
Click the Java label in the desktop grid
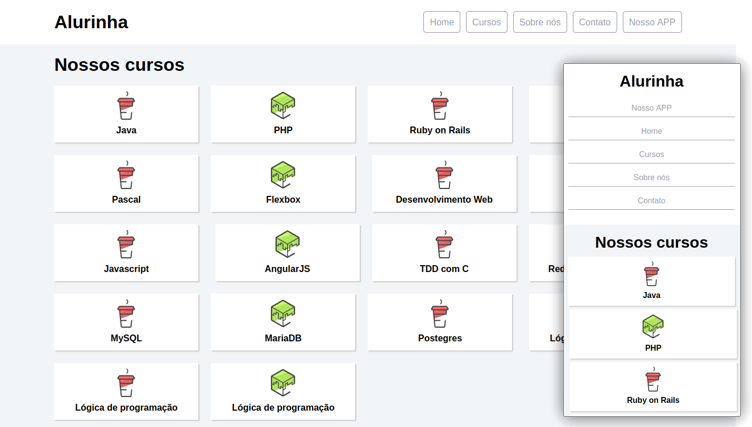point(126,130)
